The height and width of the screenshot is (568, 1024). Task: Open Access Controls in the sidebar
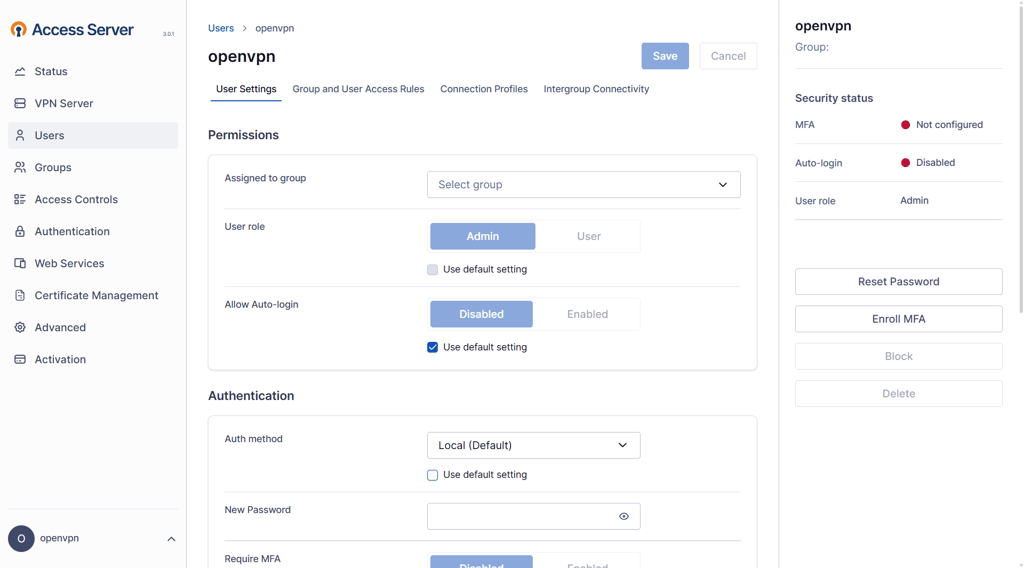click(x=93, y=199)
